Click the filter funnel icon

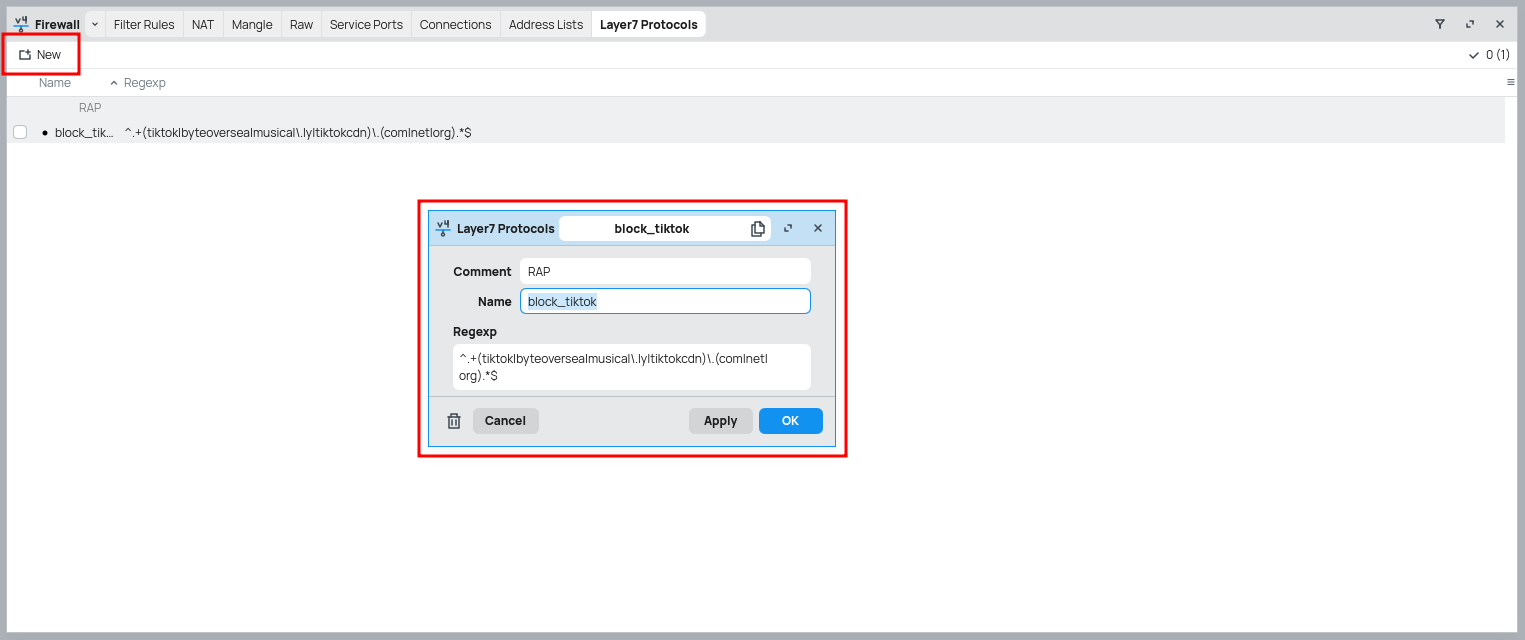pos(1440,24)
